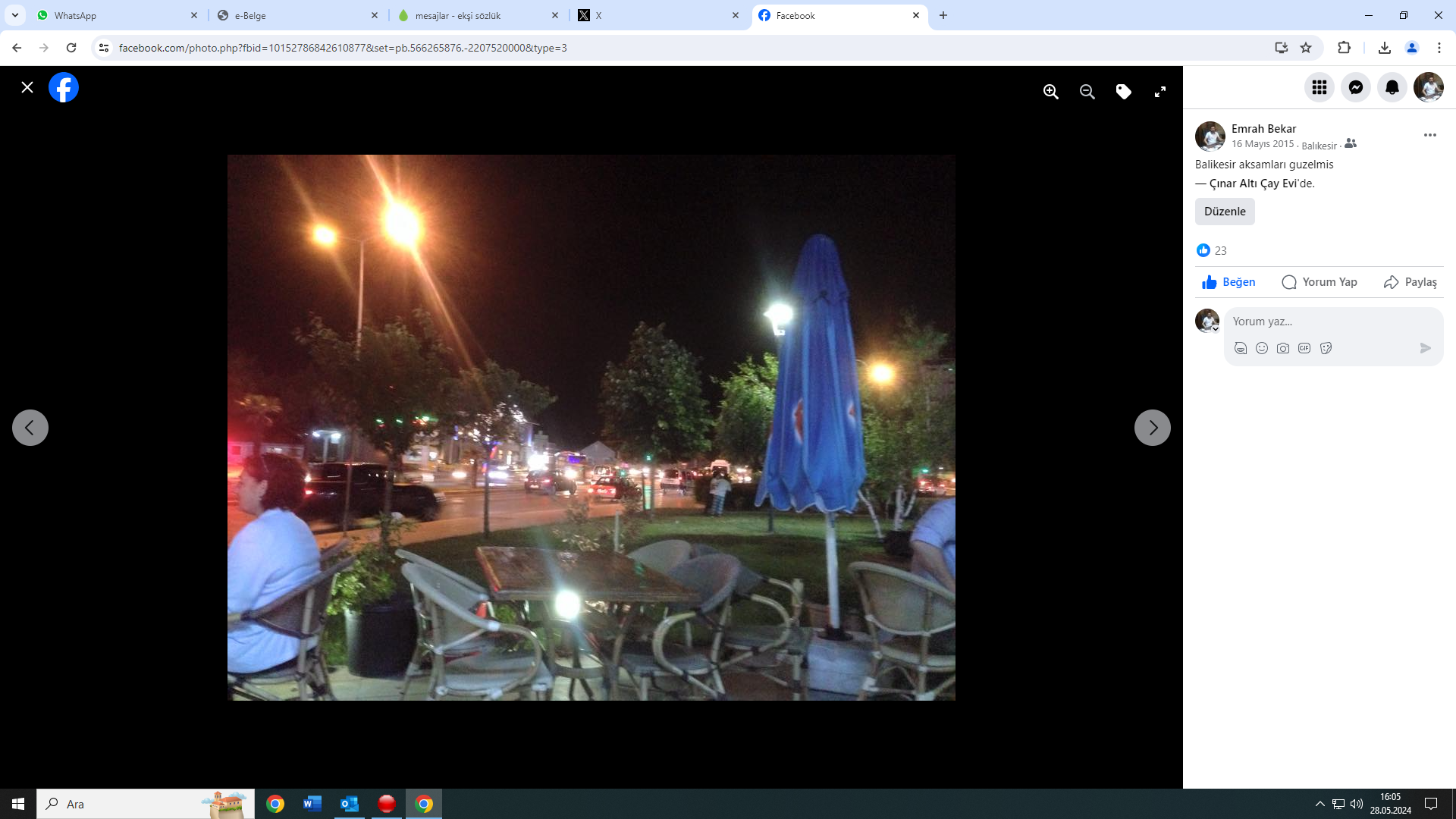Open the Chrome profile icon

coord(1411,48)
